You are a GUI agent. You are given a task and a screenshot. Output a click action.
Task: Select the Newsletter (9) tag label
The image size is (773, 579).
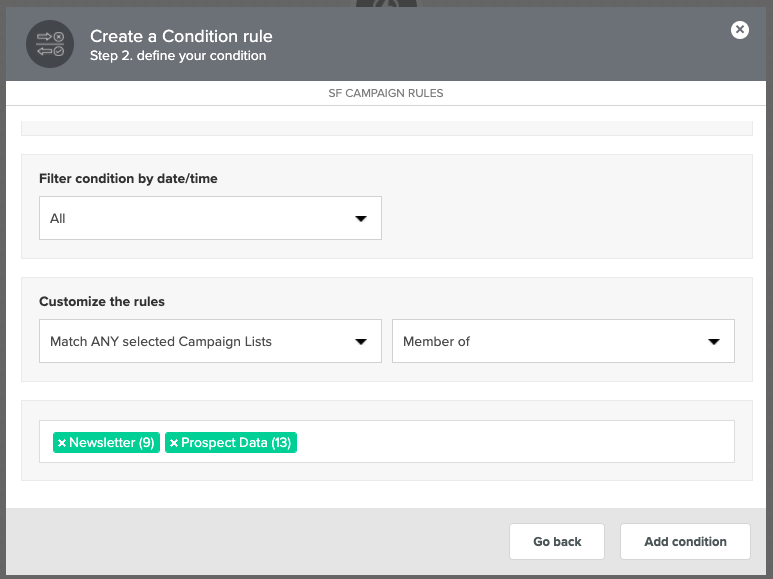tap(112, 442)
